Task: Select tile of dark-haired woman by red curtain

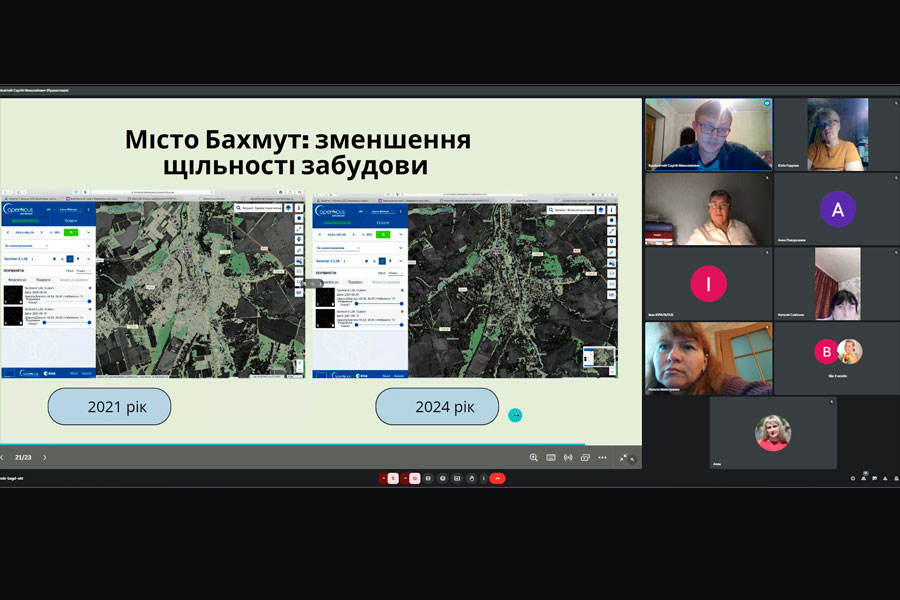Action: tap(837, 284)
